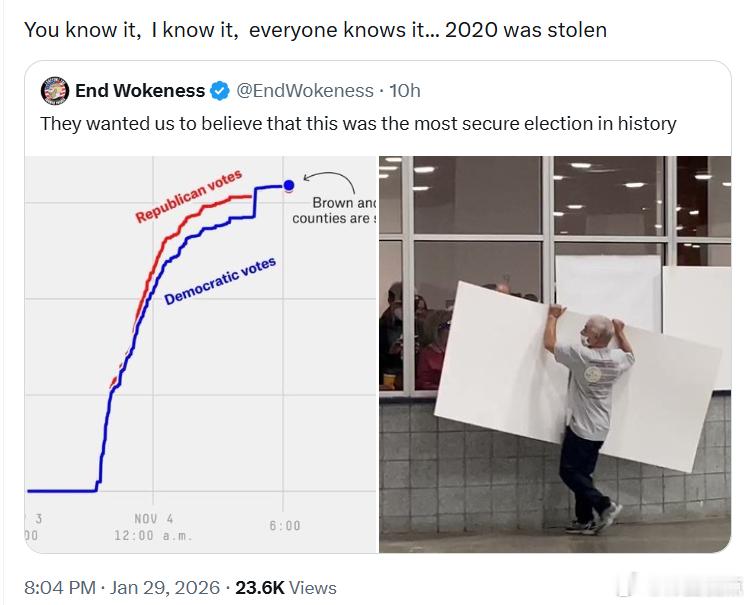This screenshot has height=605, width=751.
Task: Click the 23.6K Views count
Action: tap(286, 588)
